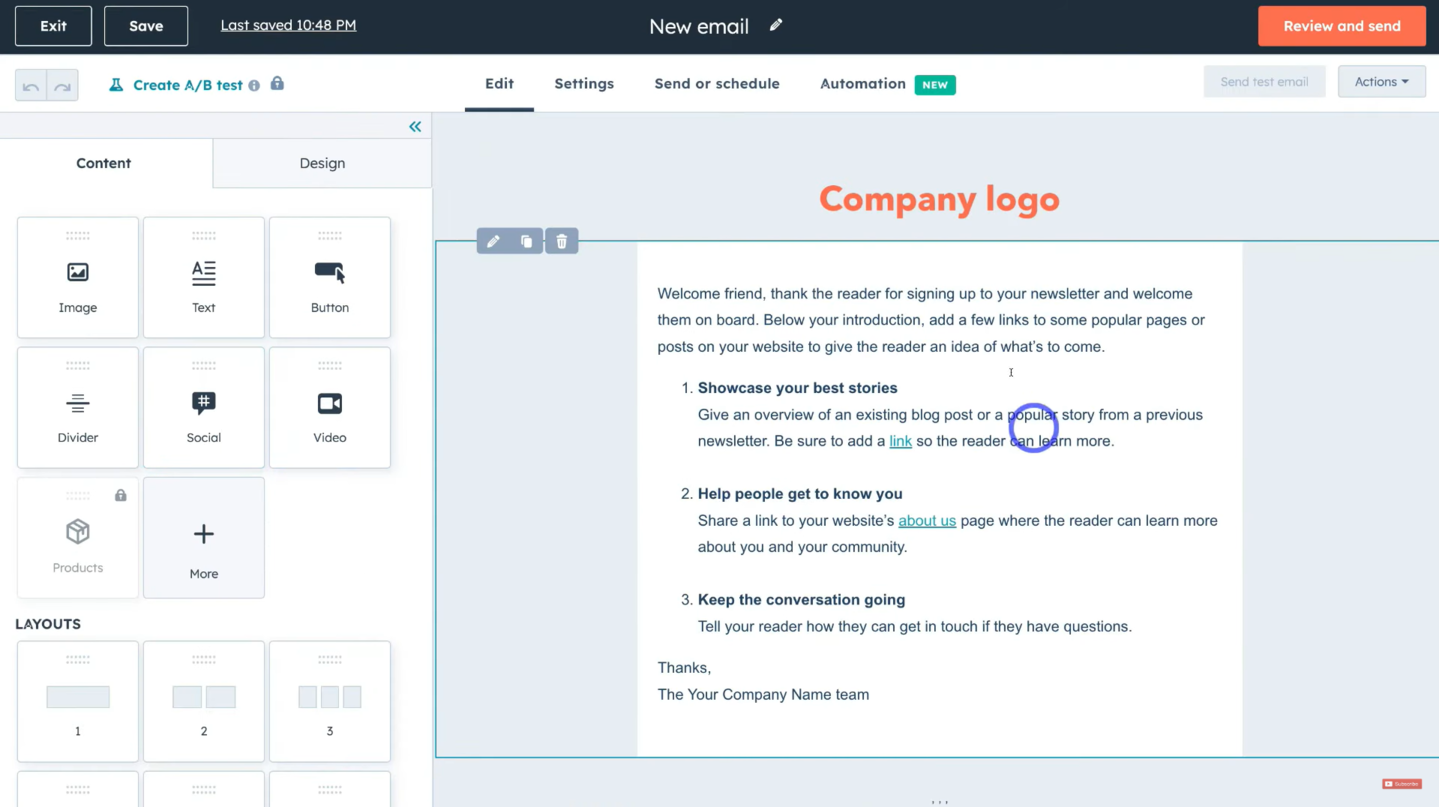
Task: Click the lock icon next to A/B test
Action: click(277, 84)
